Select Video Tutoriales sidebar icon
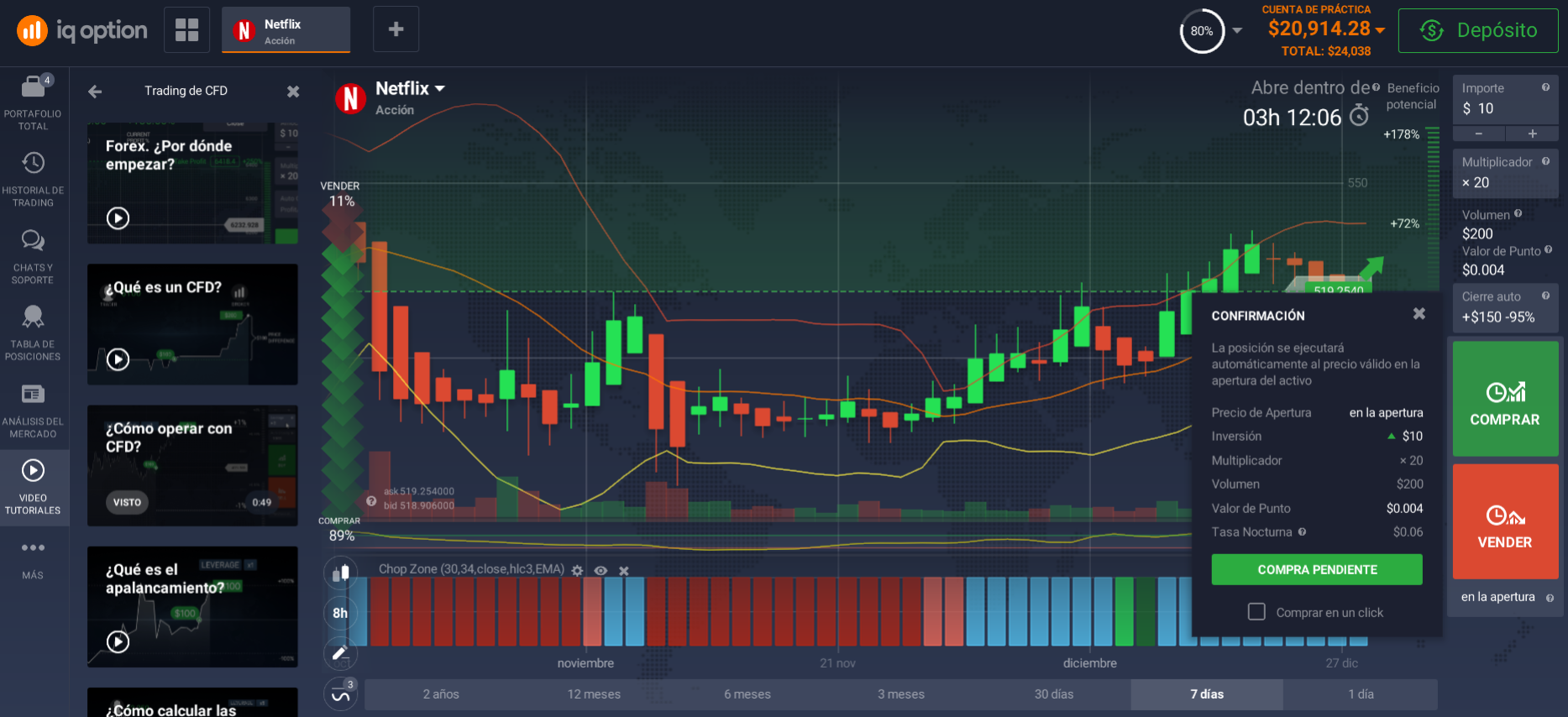This screenshot has height=717, width=1568. (x=33, y=470)
